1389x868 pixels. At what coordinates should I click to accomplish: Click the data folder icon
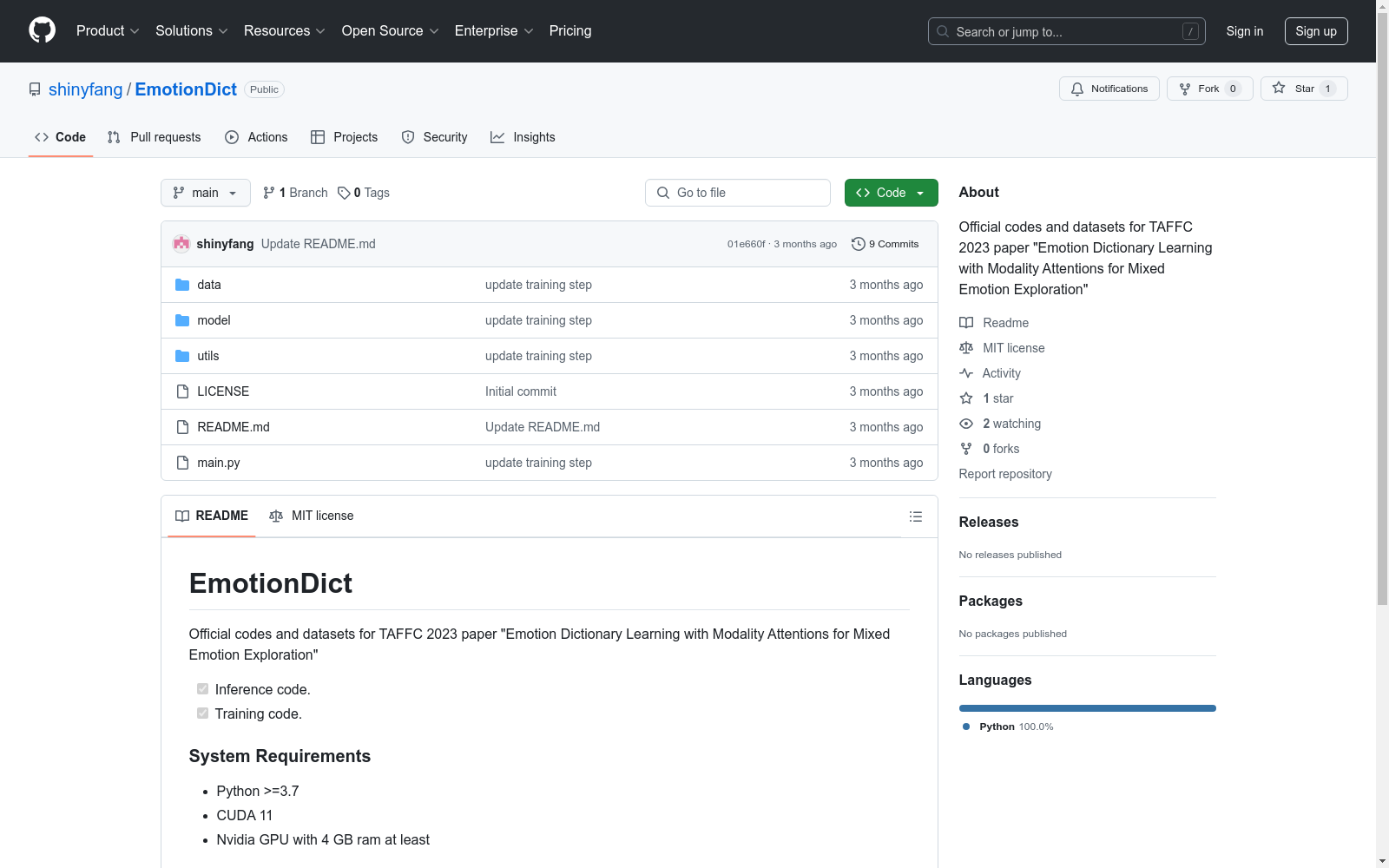[182, 285]
